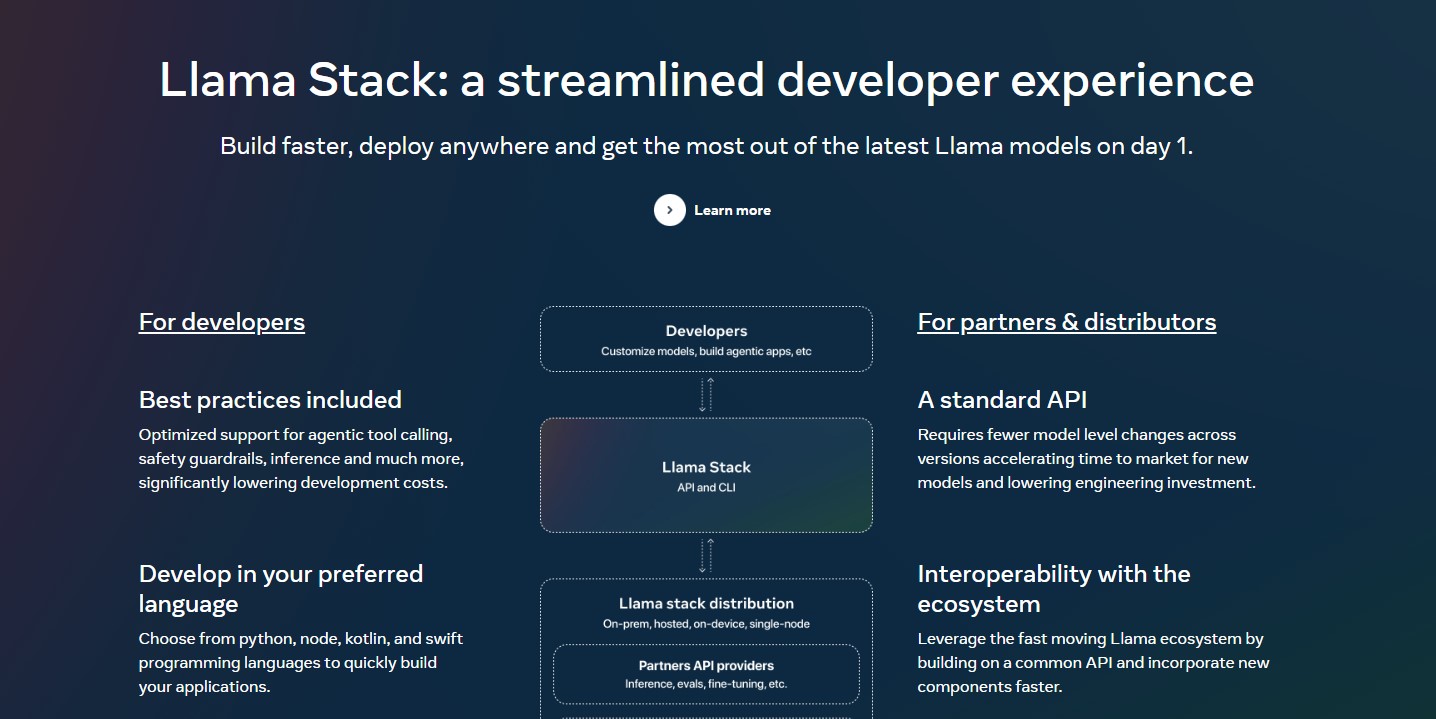
Task: Click the 'Develop in your preferred language' heading
Action: pyautogui.click(x=281, y=589)
